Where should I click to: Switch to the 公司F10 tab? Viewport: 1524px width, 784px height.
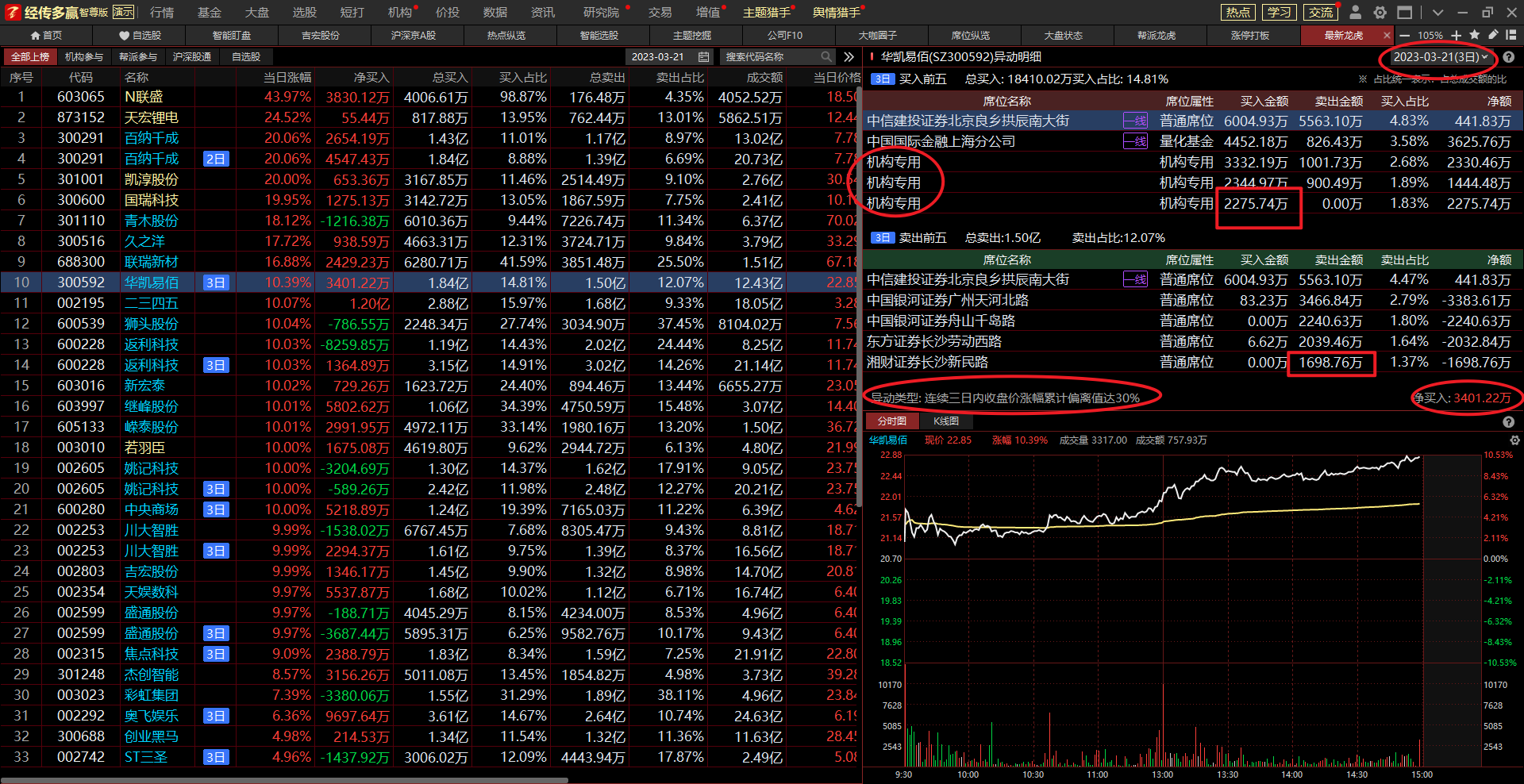[785, 35]
